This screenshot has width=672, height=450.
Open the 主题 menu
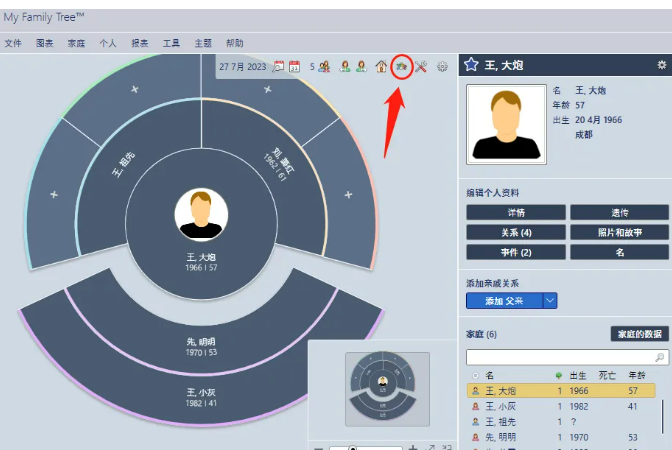click(203, 44)
